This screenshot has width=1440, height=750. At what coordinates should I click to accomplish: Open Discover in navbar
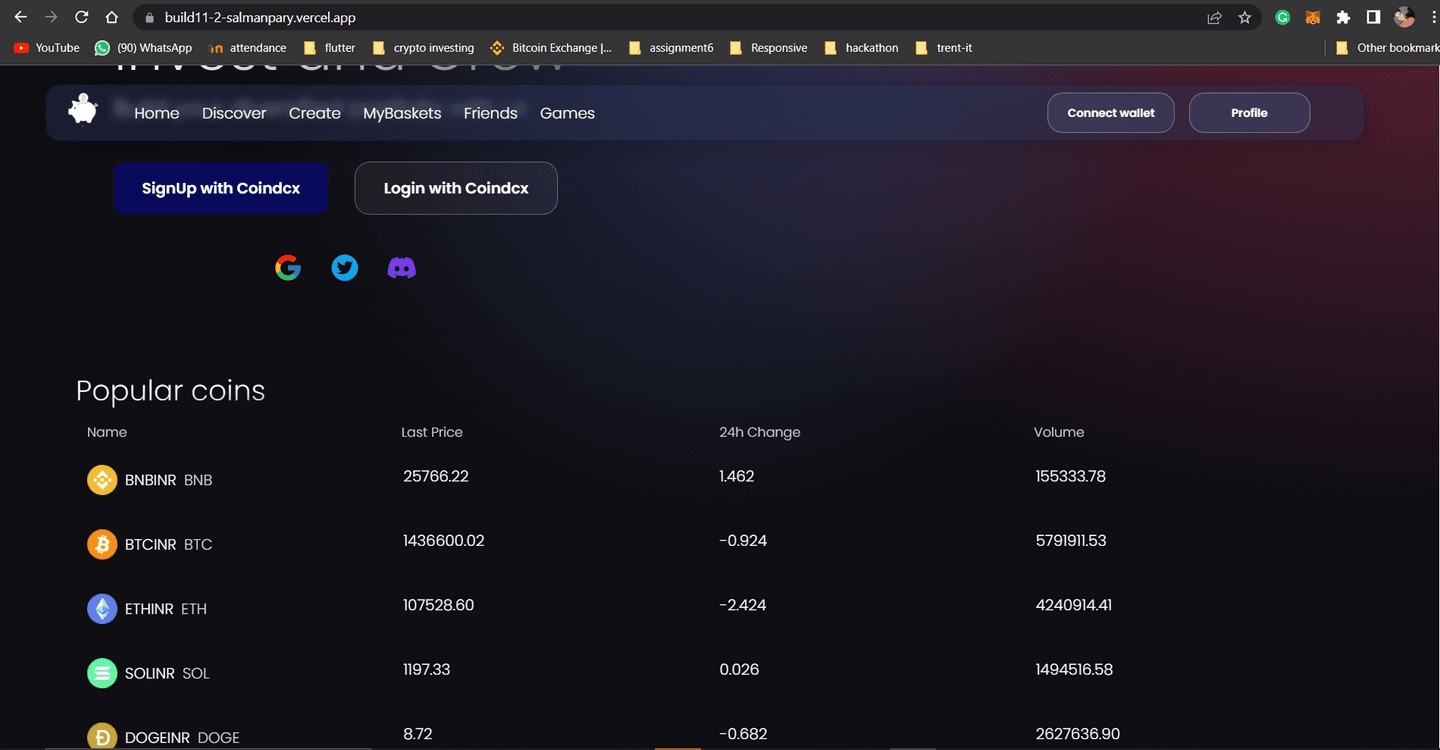click(234, 113)
